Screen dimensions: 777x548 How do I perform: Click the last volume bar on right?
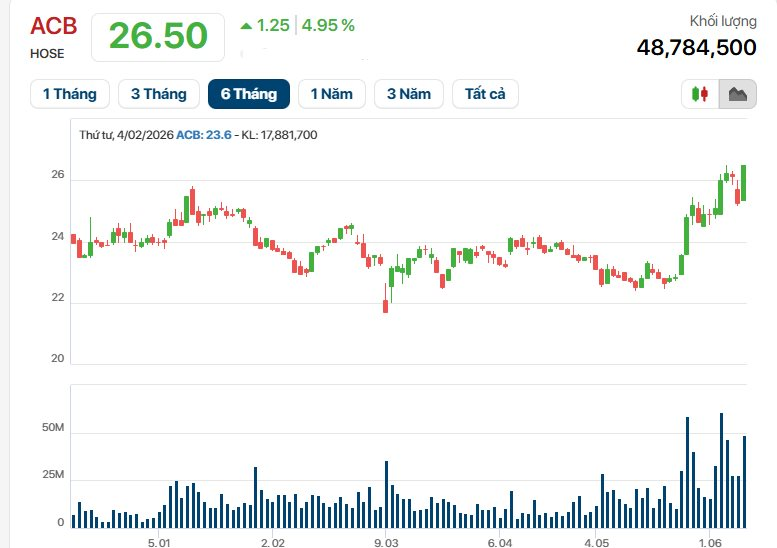pos(744,482)
